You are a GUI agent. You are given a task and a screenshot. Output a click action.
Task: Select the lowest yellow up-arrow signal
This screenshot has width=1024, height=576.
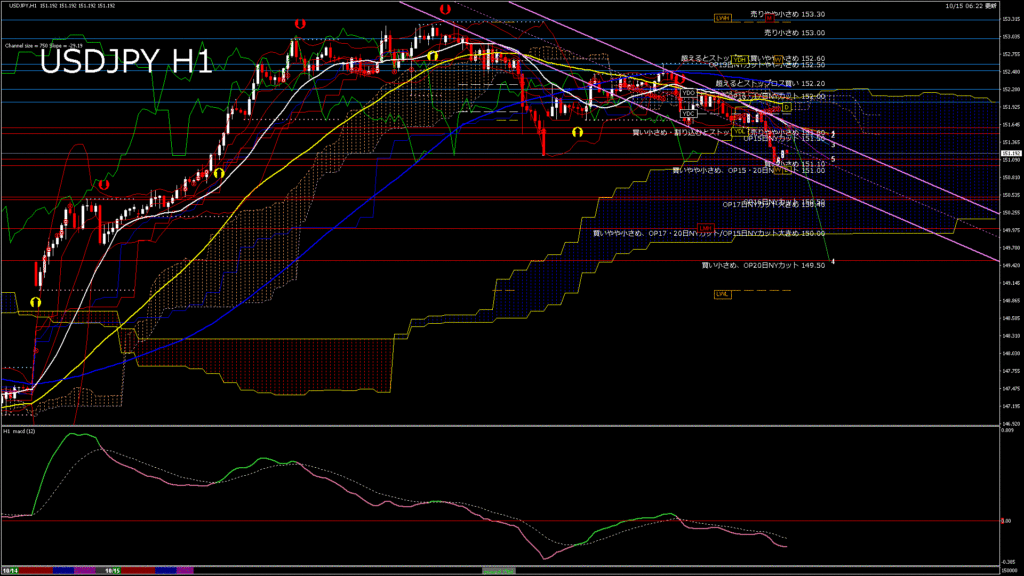tap(36, 301)
